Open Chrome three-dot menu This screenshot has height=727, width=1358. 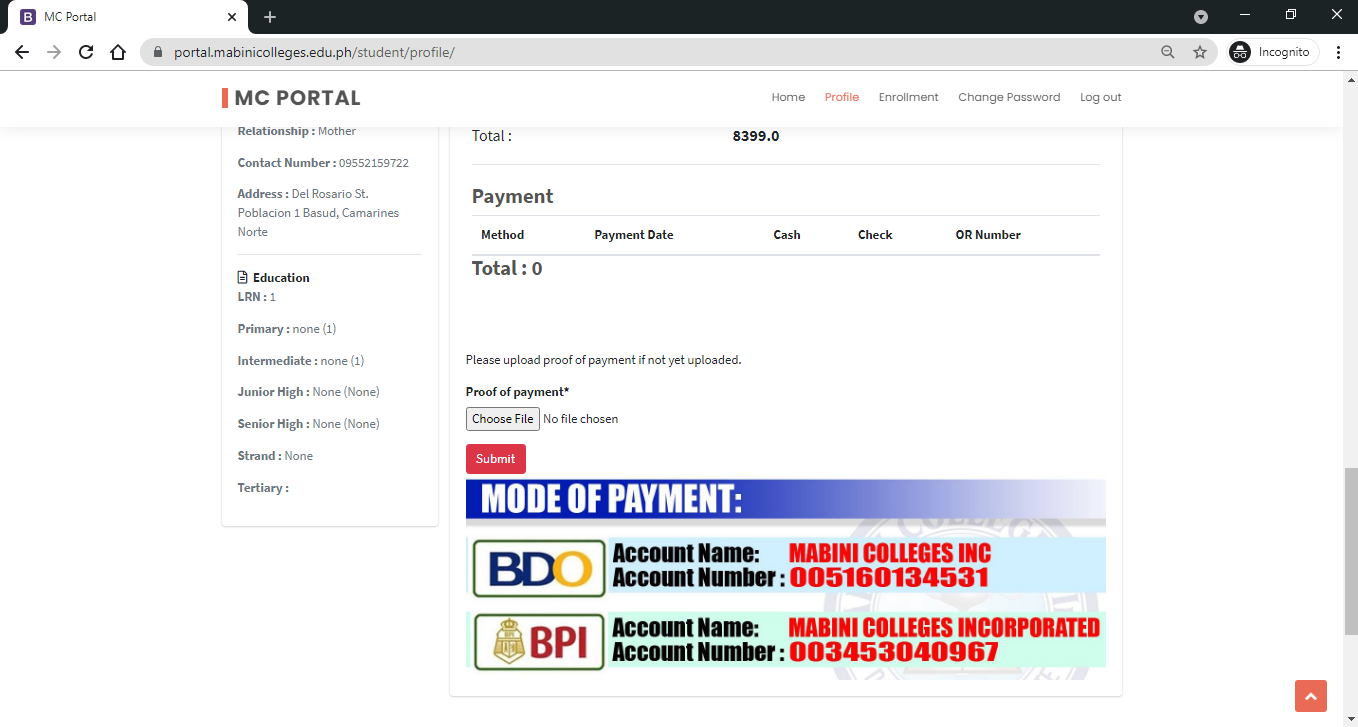[1338, 52]
